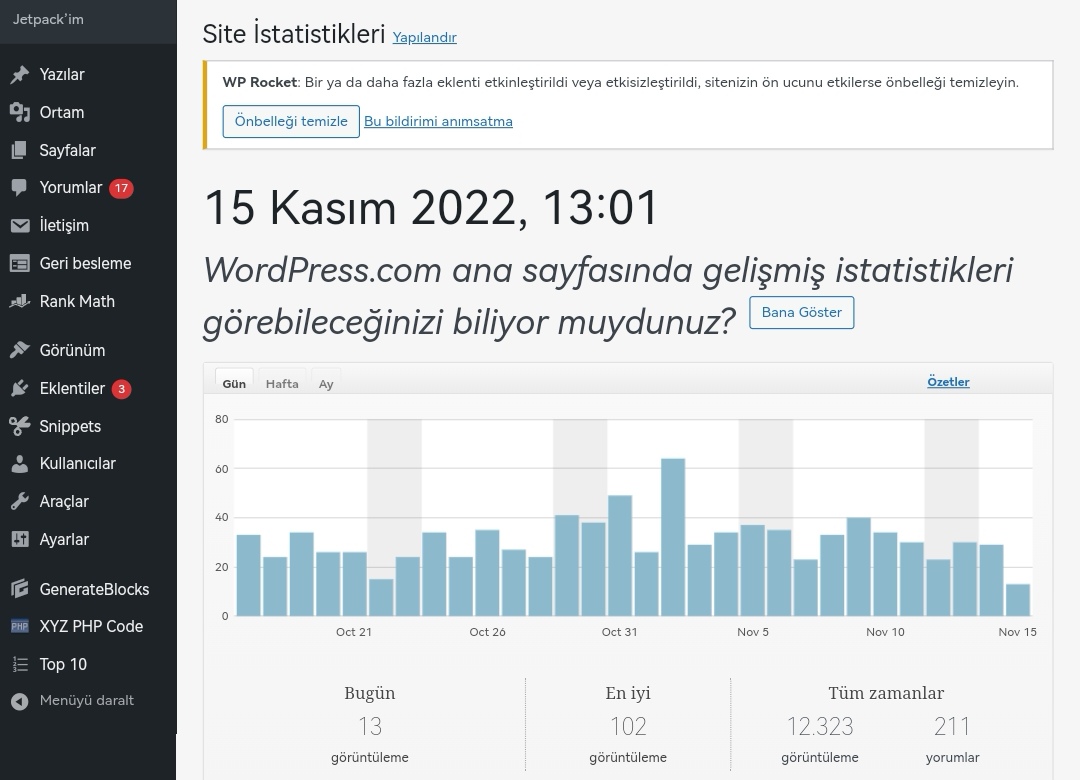Screen dimensions: 1080x780
Task: Click the 3 plugin updates badge
Action: [x=121, y=389]
